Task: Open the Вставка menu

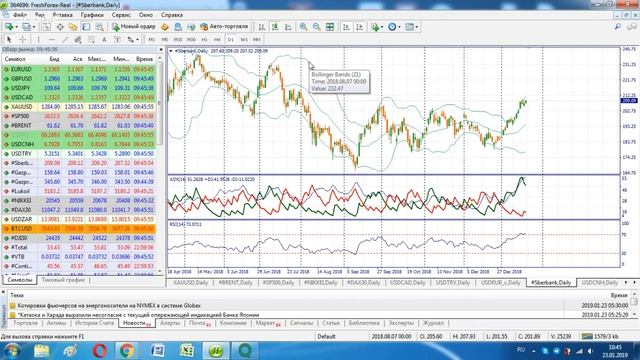Action: point(62,15)
